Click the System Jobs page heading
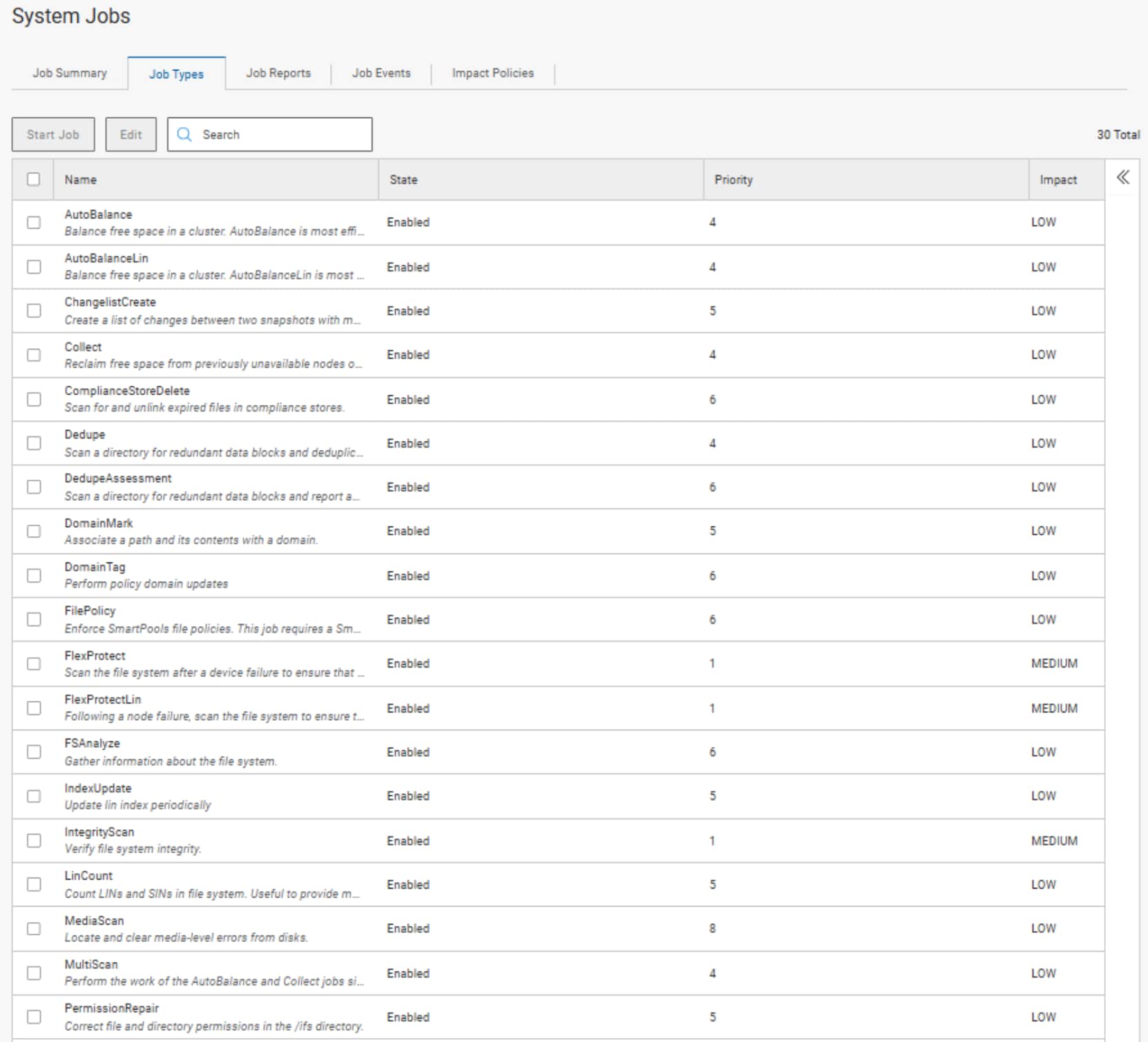 [71, 16]
